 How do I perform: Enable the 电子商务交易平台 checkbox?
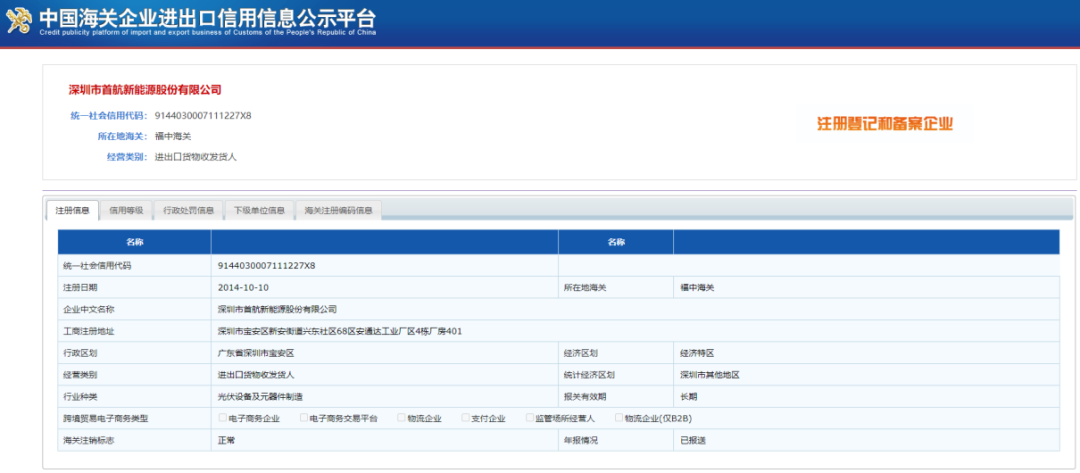coord(304,418)
